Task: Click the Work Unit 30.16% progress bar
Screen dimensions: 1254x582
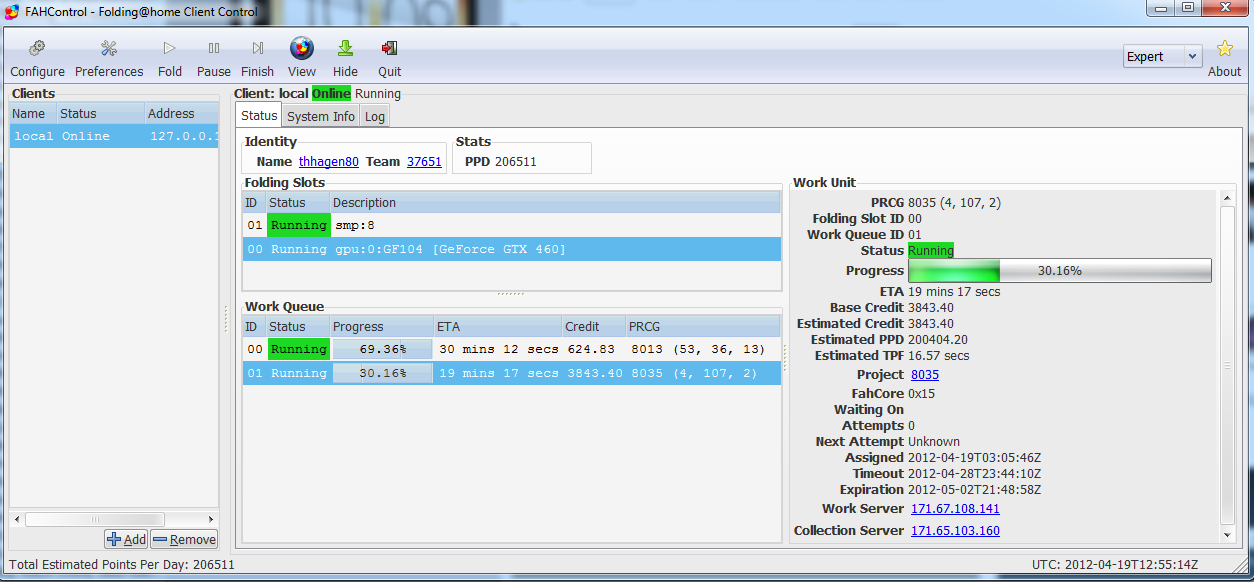Action: click(1059, 271)
